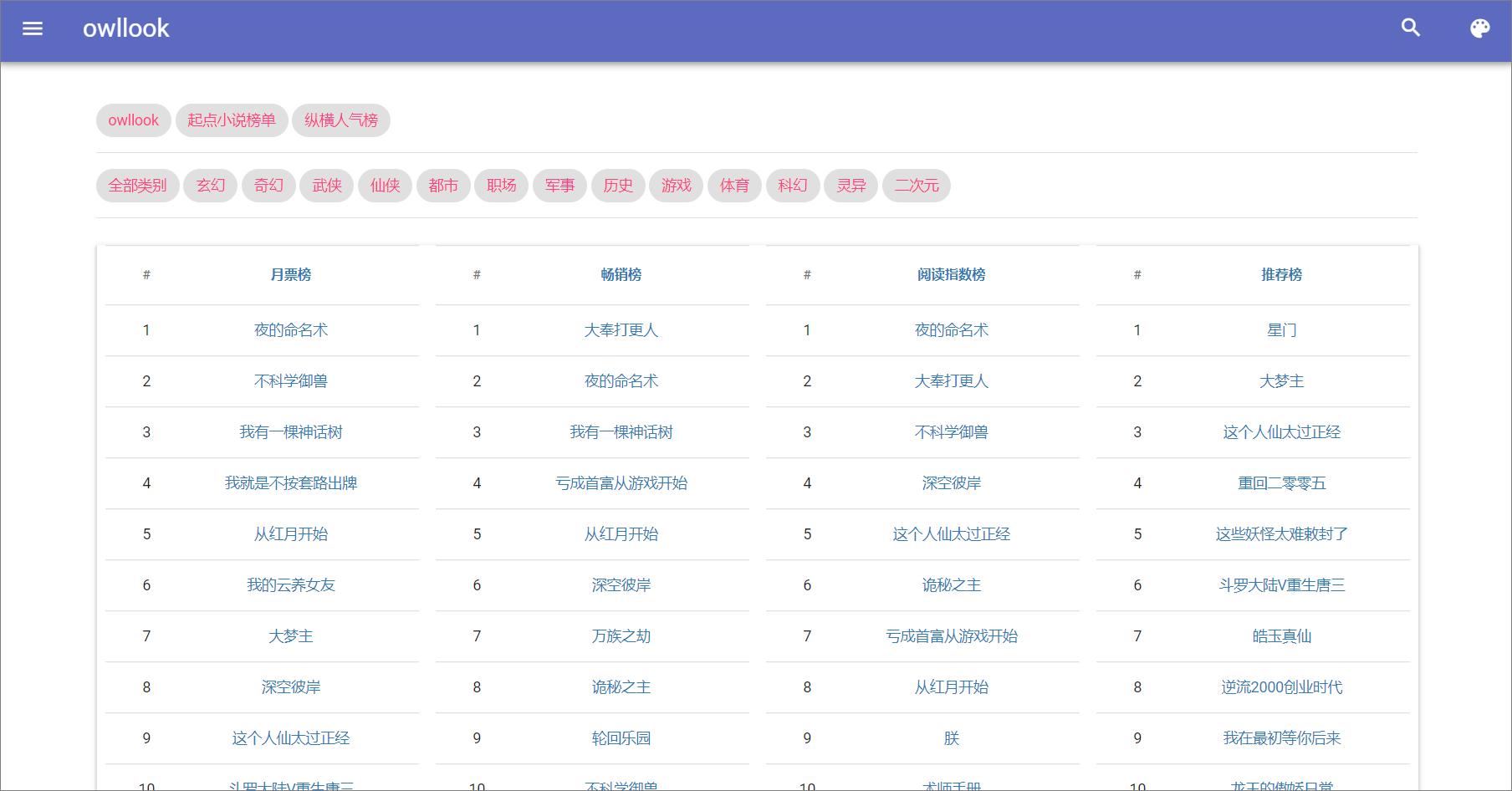The height and width of the screenshot is (791, 1512).
Task: Open 逆流2000创业时代 novel link
Action: pyautogui.click(x=1282, y=687)
